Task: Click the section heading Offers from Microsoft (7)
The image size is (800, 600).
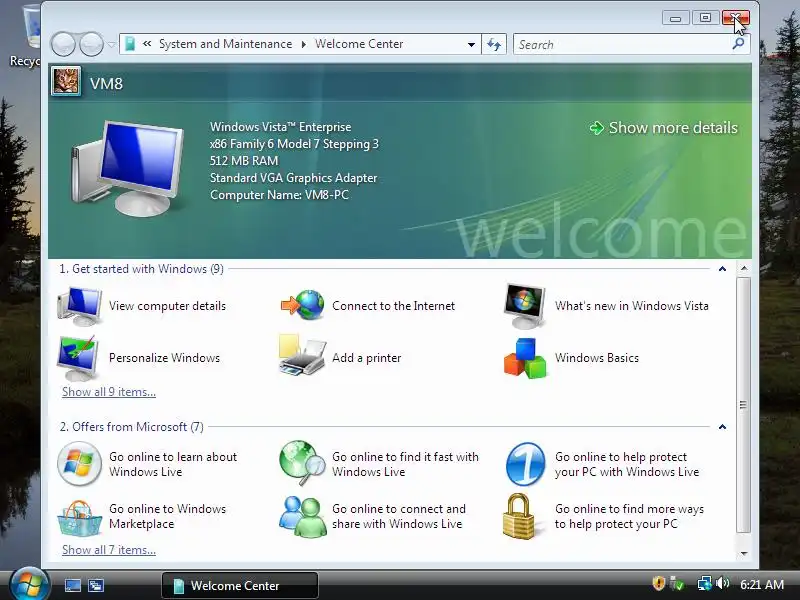Action: (x=132, y=427)
